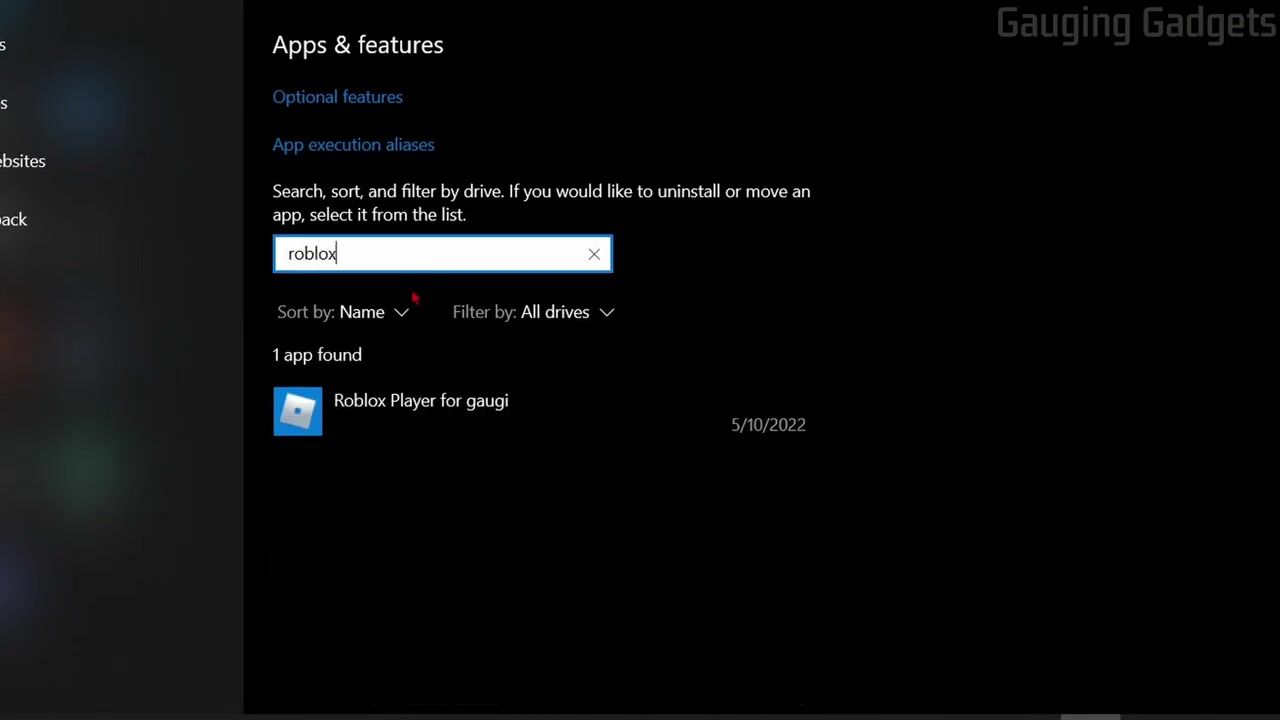Open the Optional features link

[x=337, y=97]
